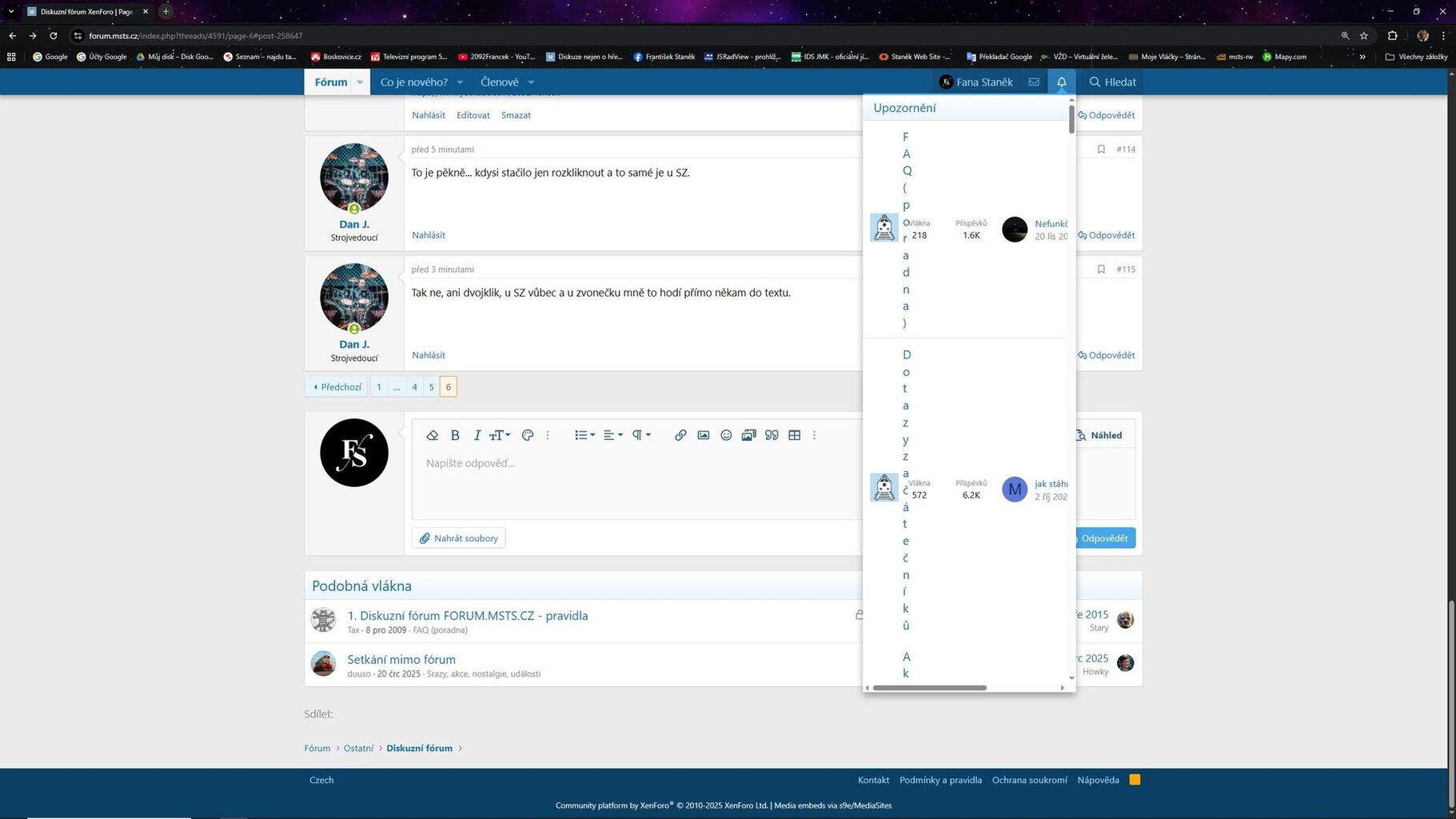Toggle italic formatting in the reply editor
The height and width of the screenshot is (819, 1456).
(x=477, y=435)
